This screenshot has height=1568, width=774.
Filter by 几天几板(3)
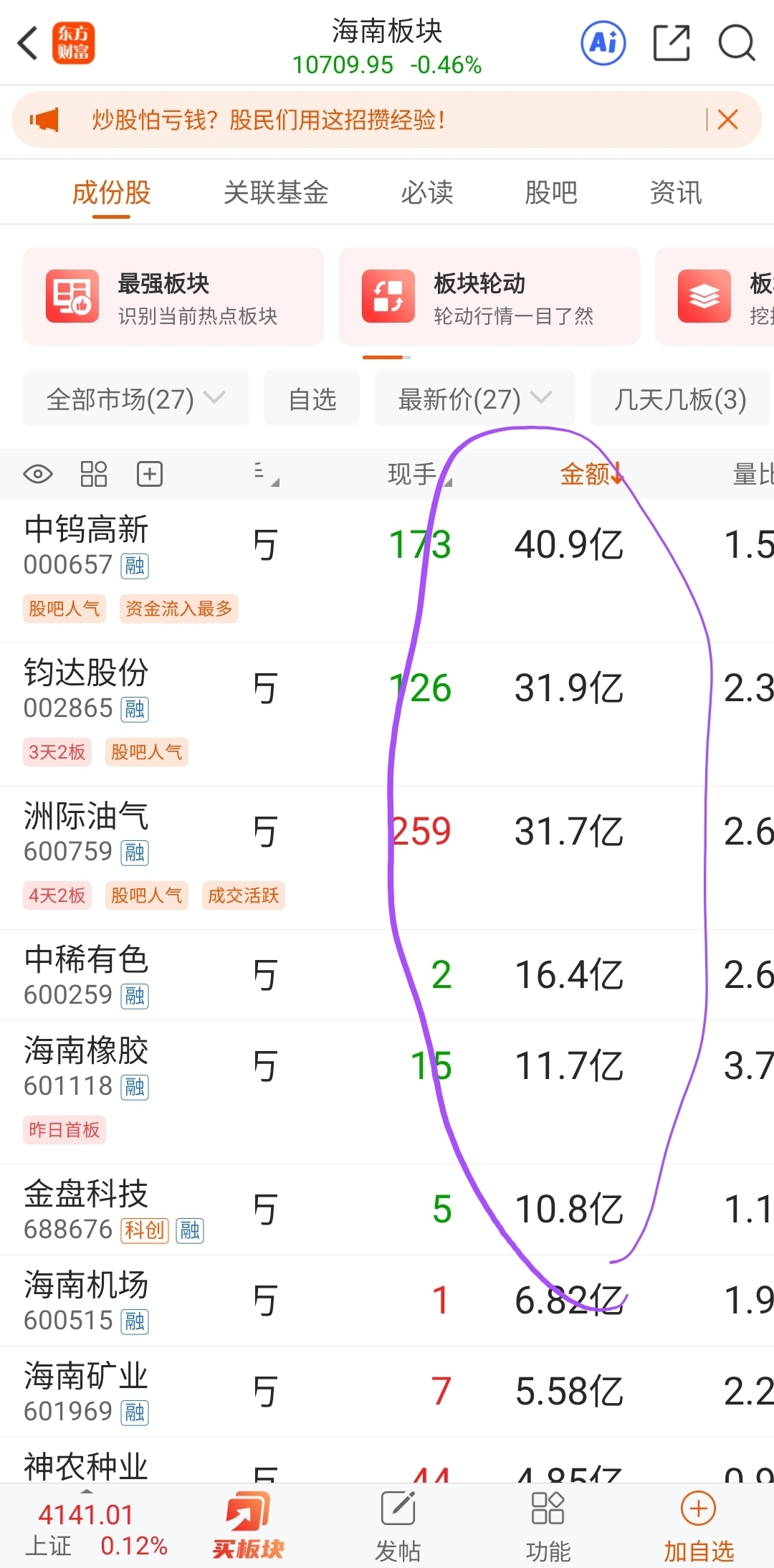coord(680,399)
